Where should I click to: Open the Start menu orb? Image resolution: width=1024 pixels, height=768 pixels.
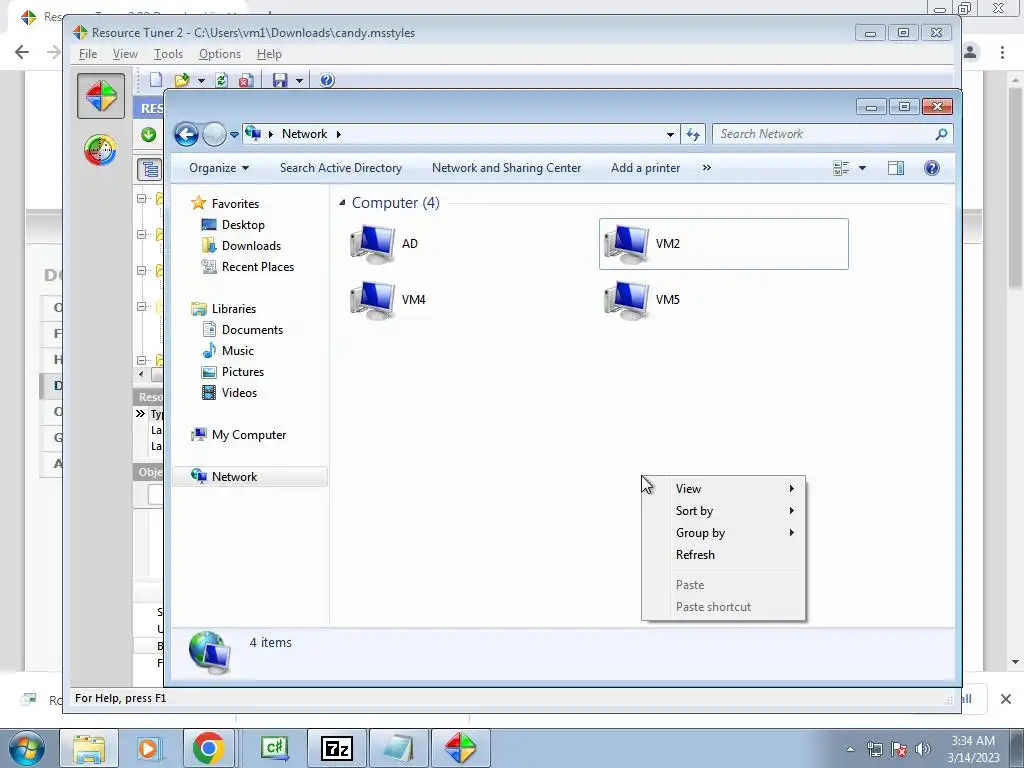point(27,748)
